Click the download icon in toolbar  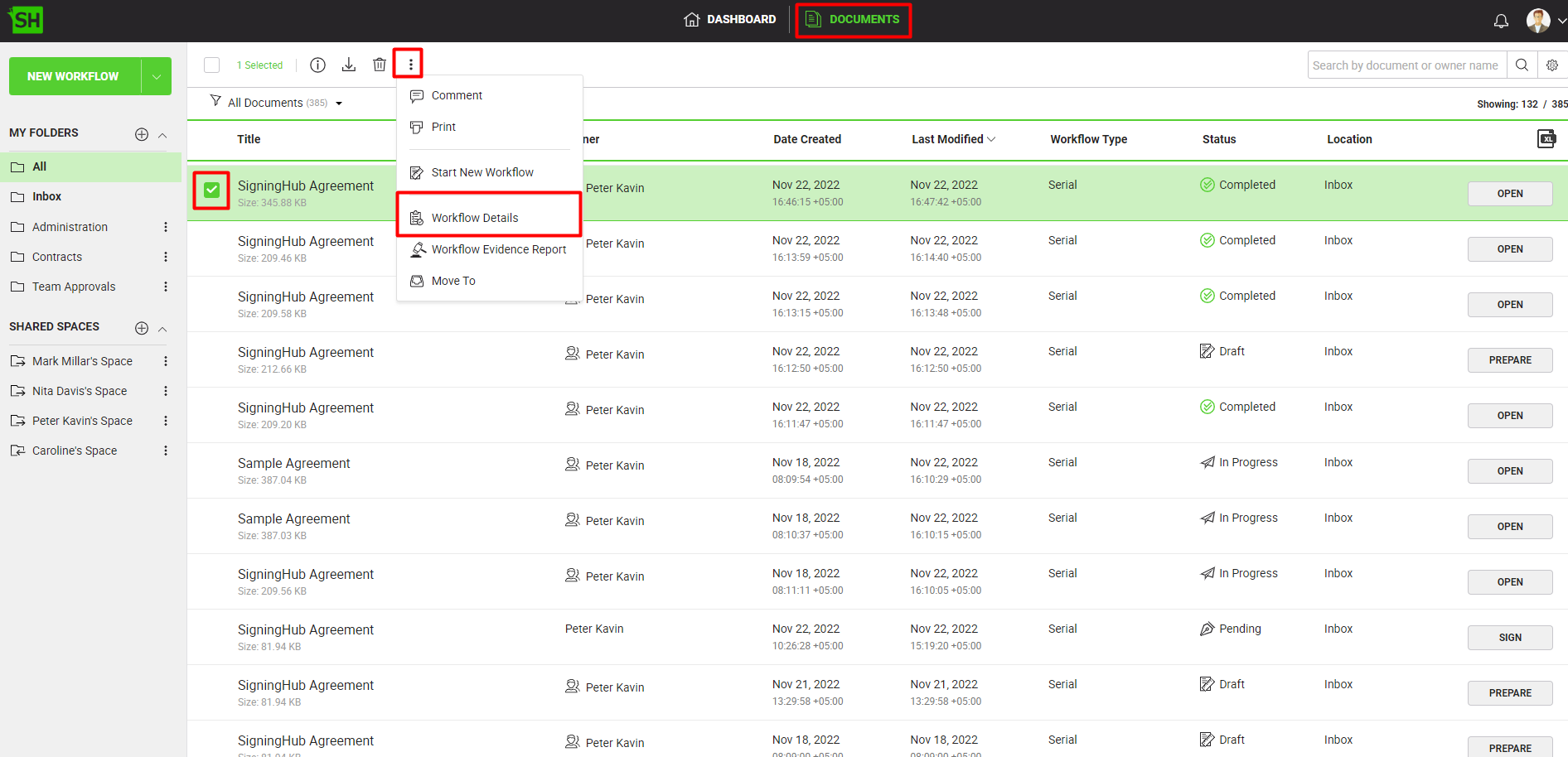point(349,65)
